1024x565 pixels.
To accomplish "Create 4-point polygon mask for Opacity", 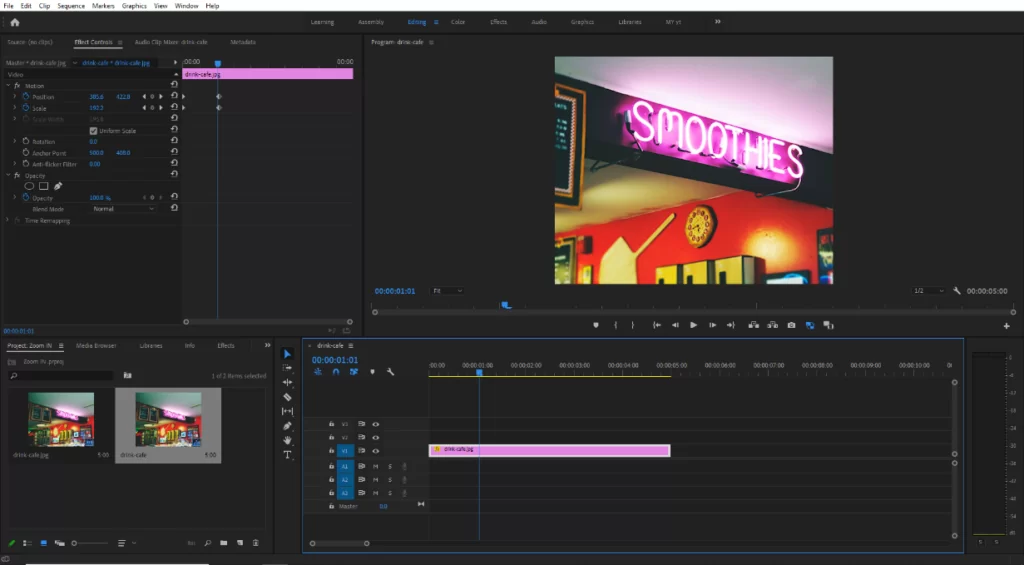I will click(44, 186).
